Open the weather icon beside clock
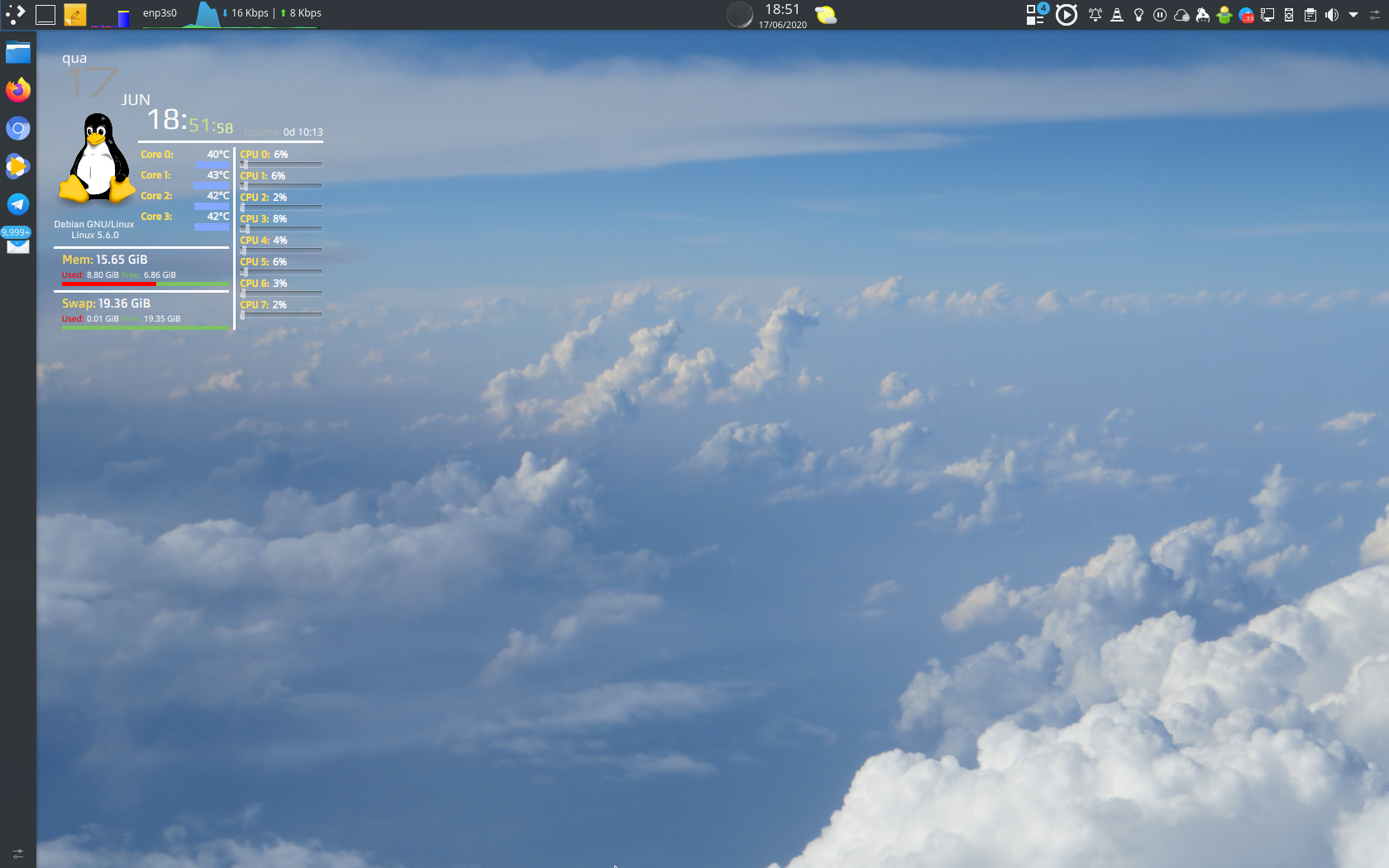This screenshot has height=868, width=1389. tap(825, 15)
